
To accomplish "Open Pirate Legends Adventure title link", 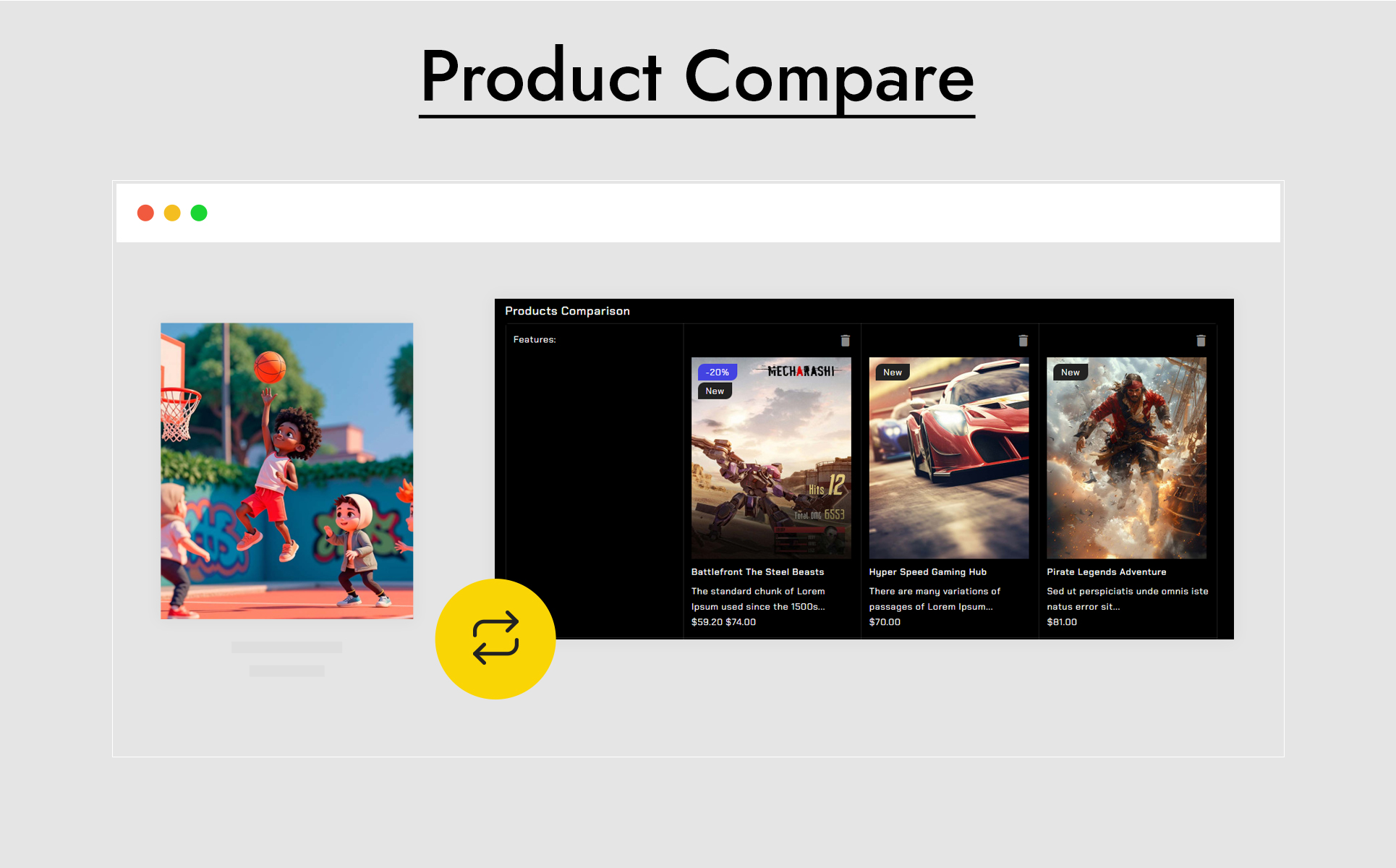I will [x=1106, y=571].
